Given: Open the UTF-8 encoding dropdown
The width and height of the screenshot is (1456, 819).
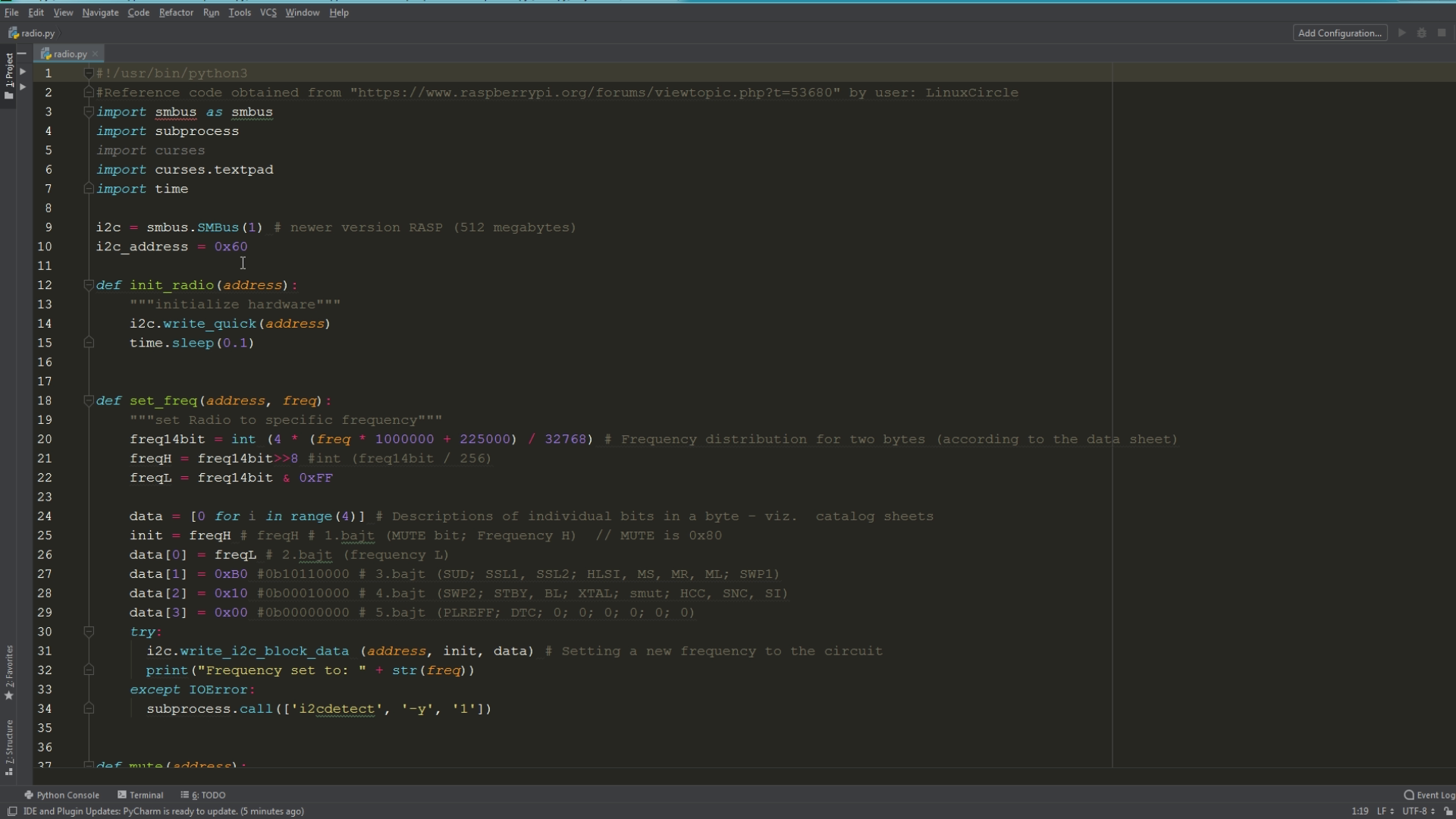Looking at the screenshot, I should [1416, 811].
